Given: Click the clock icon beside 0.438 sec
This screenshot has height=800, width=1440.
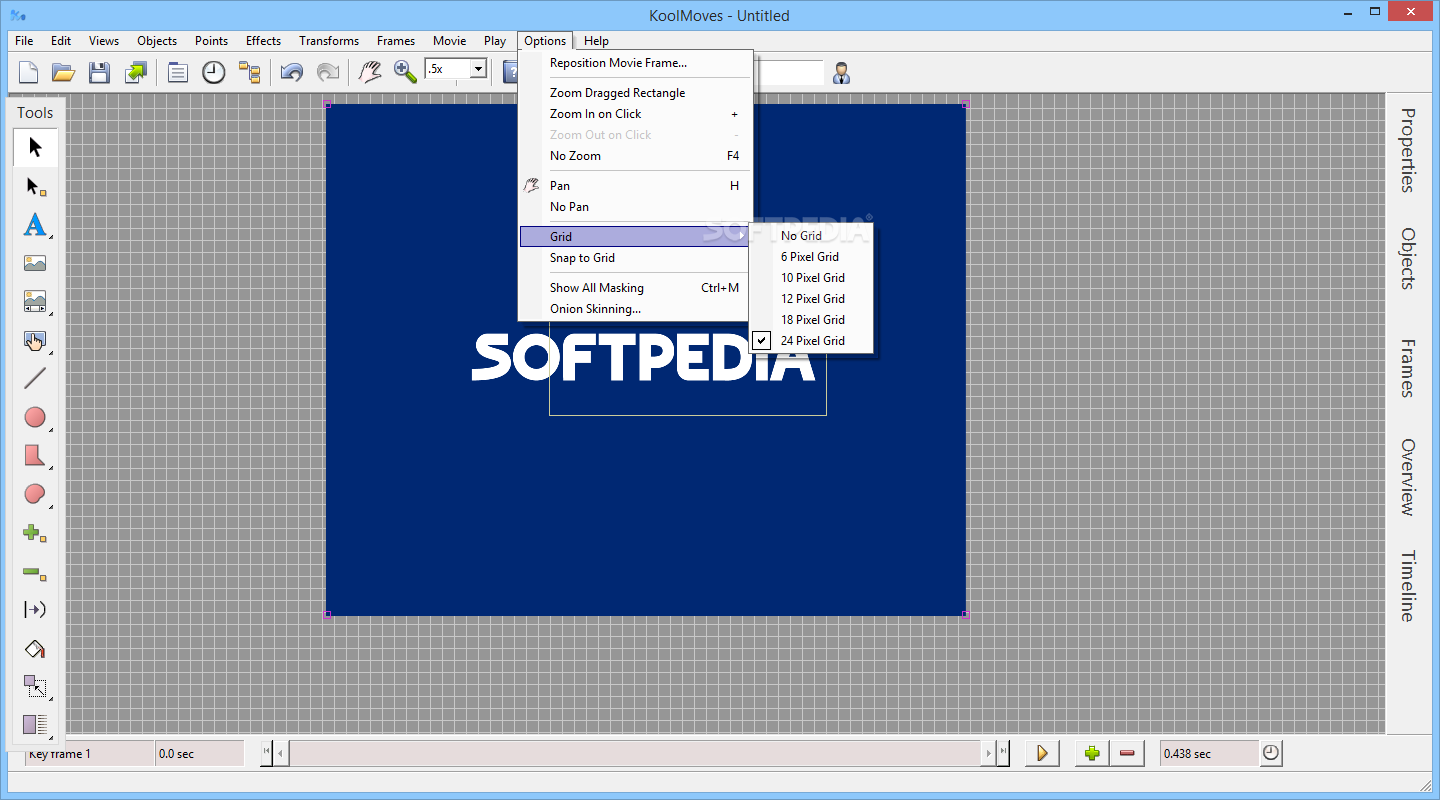Looking at the screenshot, I should click(1271, 753).
